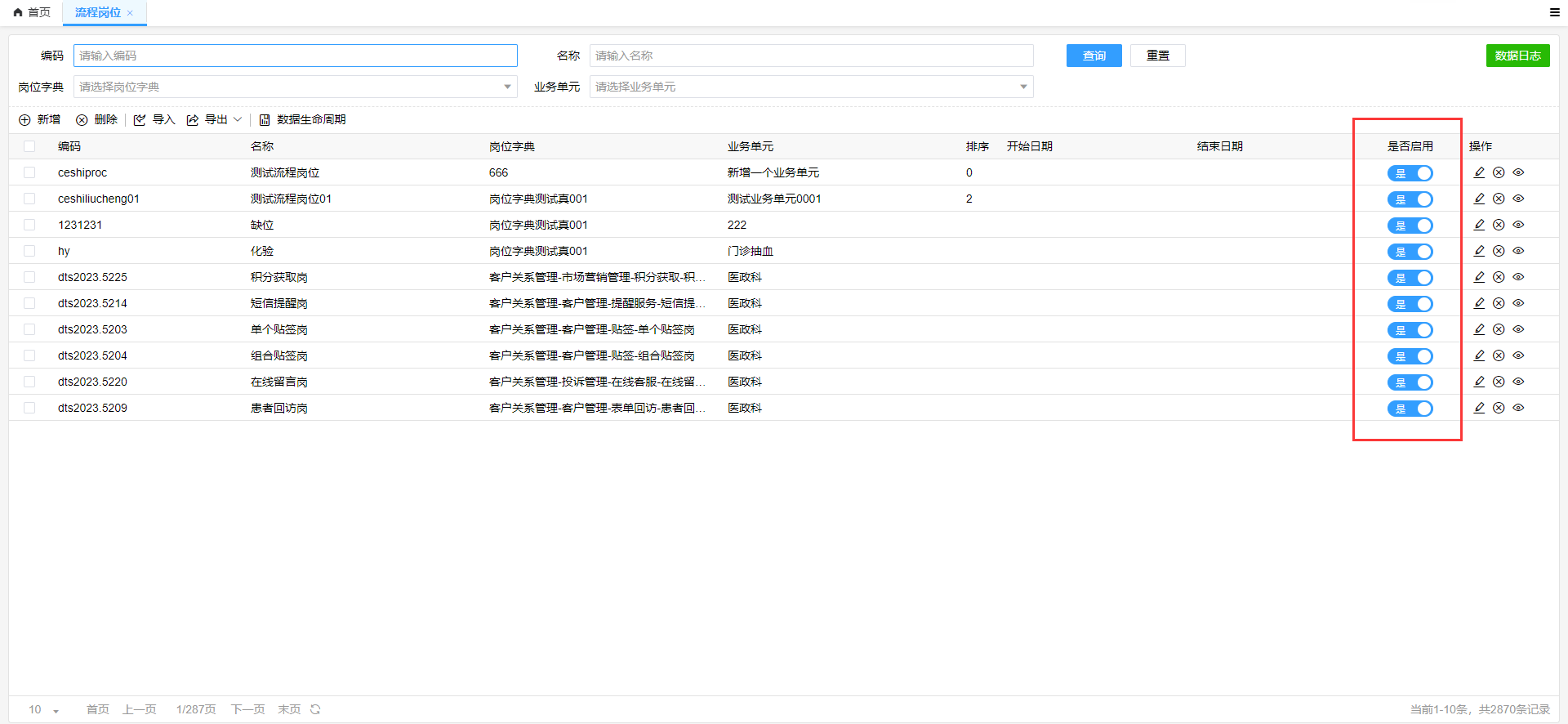Open 数据生命周期 data lifecycle tool
Image resolution: width=1568 pixels, height=724 pixels.
[x=302, y=119]
